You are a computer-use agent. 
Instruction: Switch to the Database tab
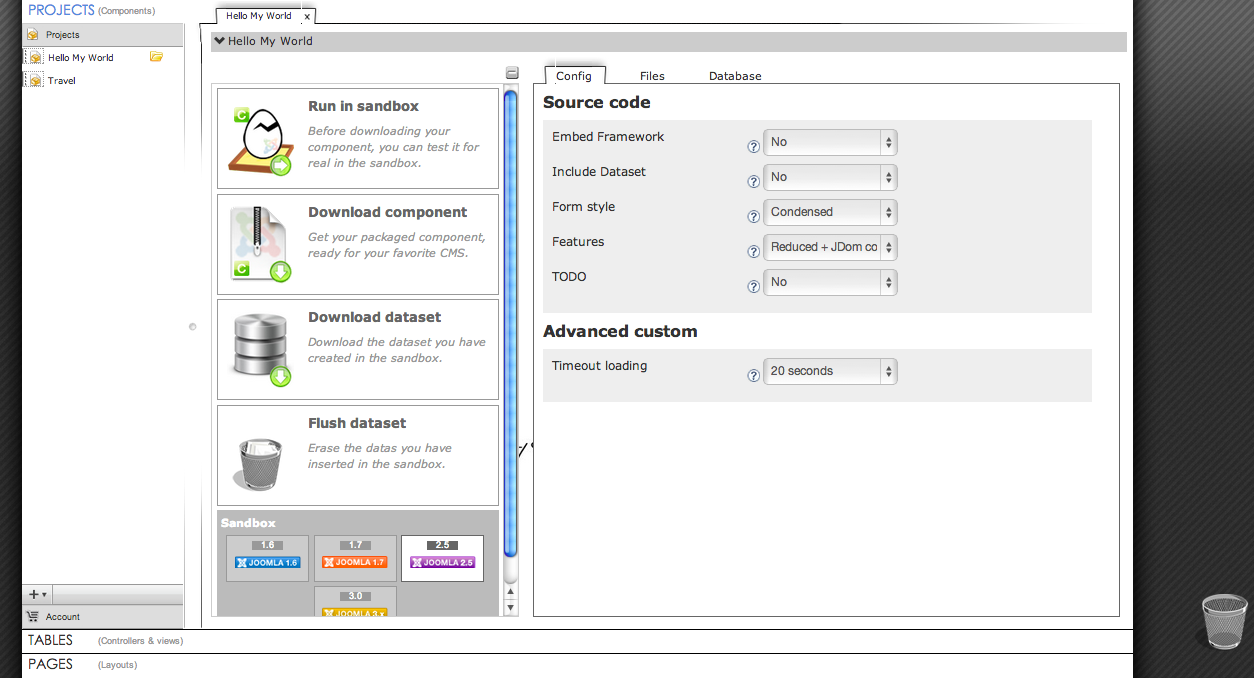[x=735, y=76]
